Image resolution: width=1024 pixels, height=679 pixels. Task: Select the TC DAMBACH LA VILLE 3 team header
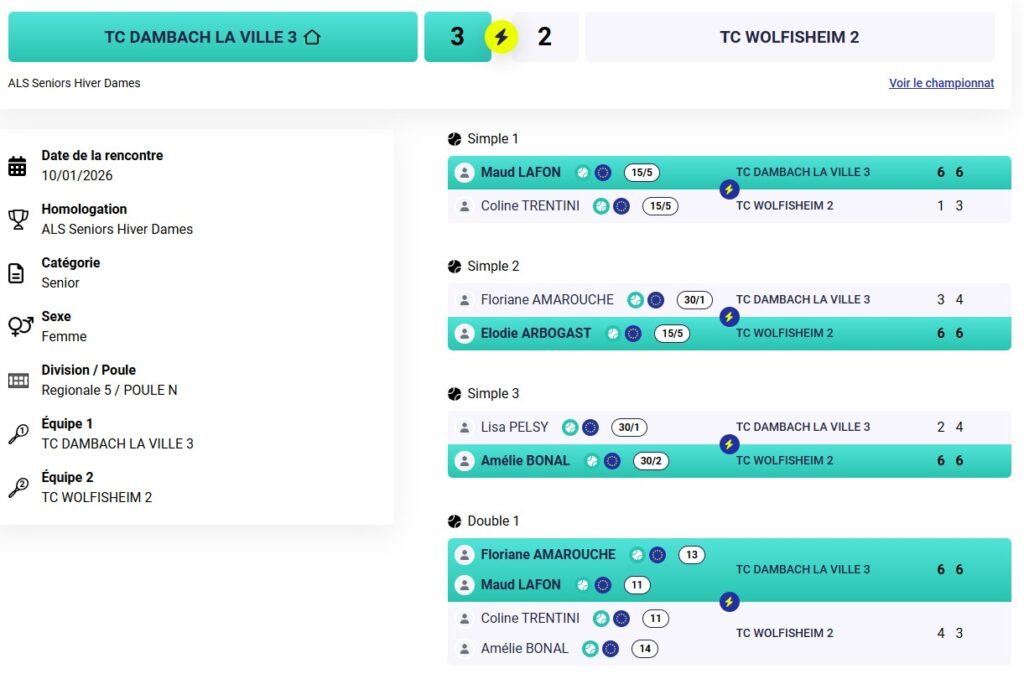[212, 37]
